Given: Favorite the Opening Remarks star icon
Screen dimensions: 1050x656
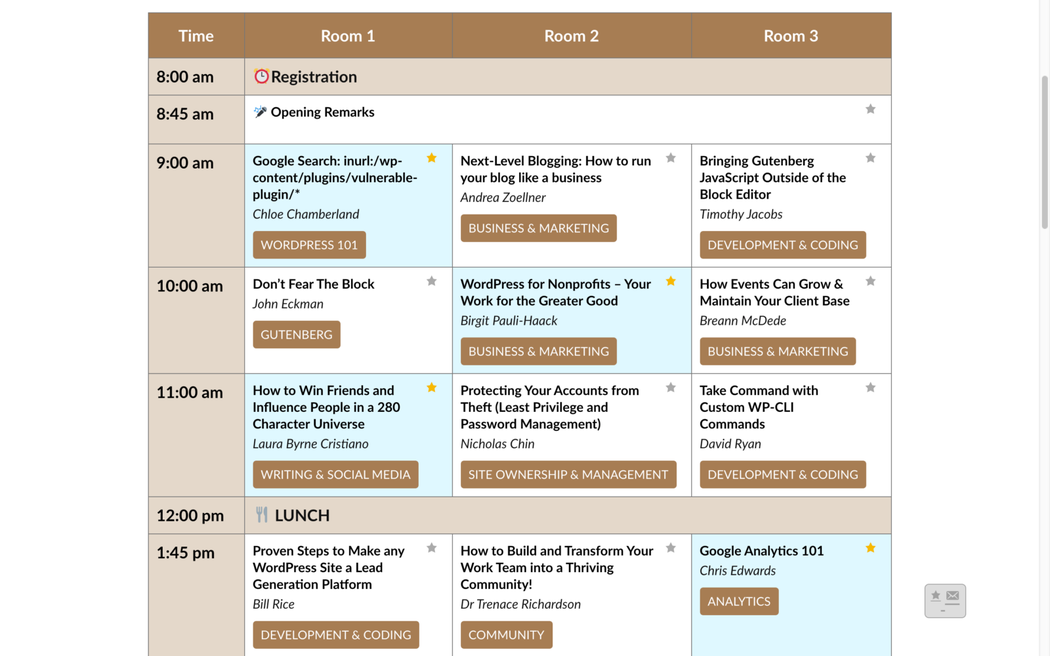Looking at the screenshot, I should (870, 109).
